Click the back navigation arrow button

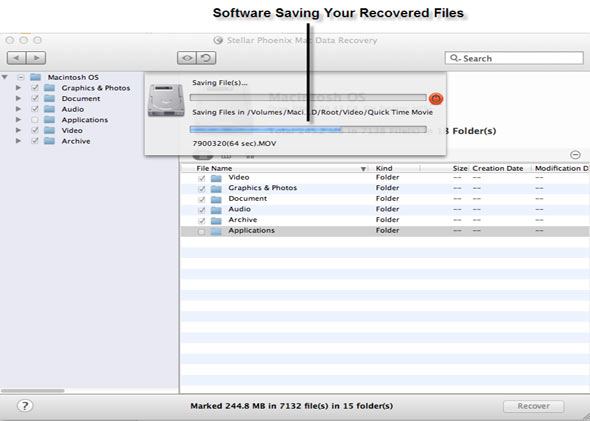[x=17, y=58]
